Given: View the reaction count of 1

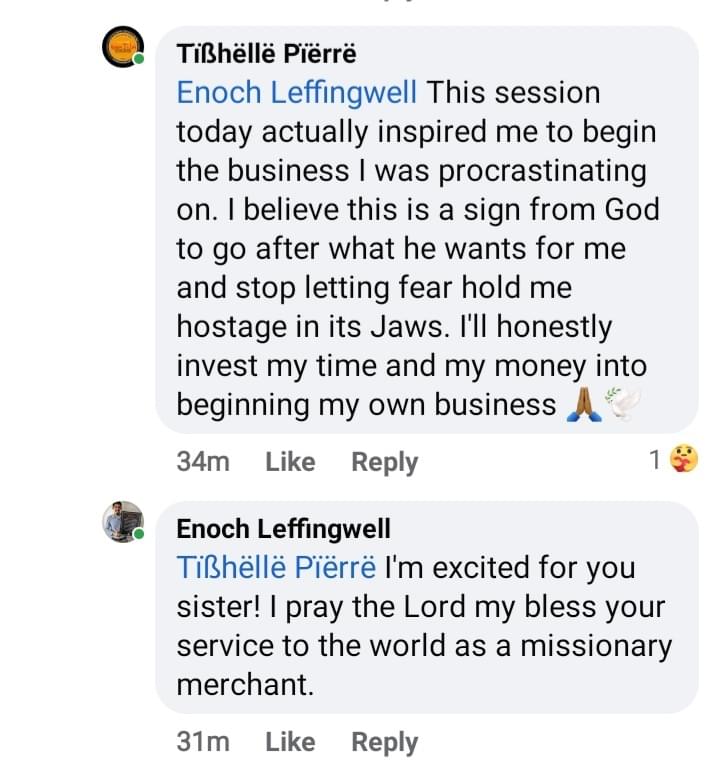Looking at the screenshot, I should [x=655, y=459].
